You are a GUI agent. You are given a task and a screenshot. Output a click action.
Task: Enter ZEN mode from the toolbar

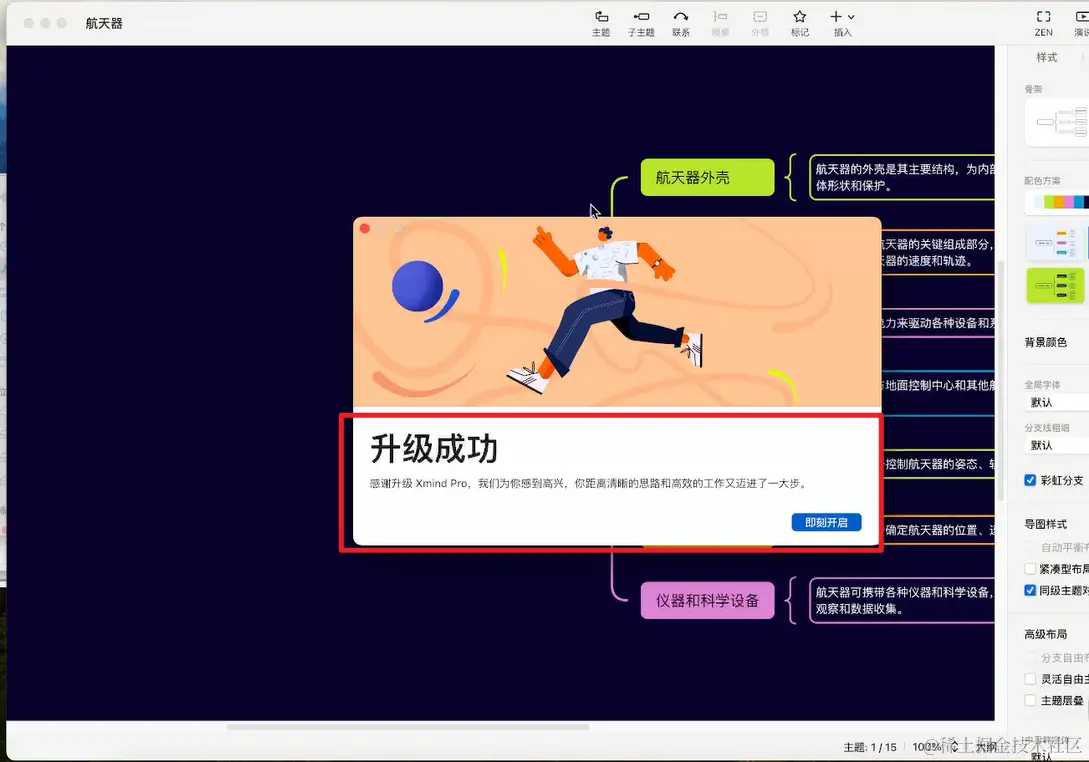(1043, 23)
